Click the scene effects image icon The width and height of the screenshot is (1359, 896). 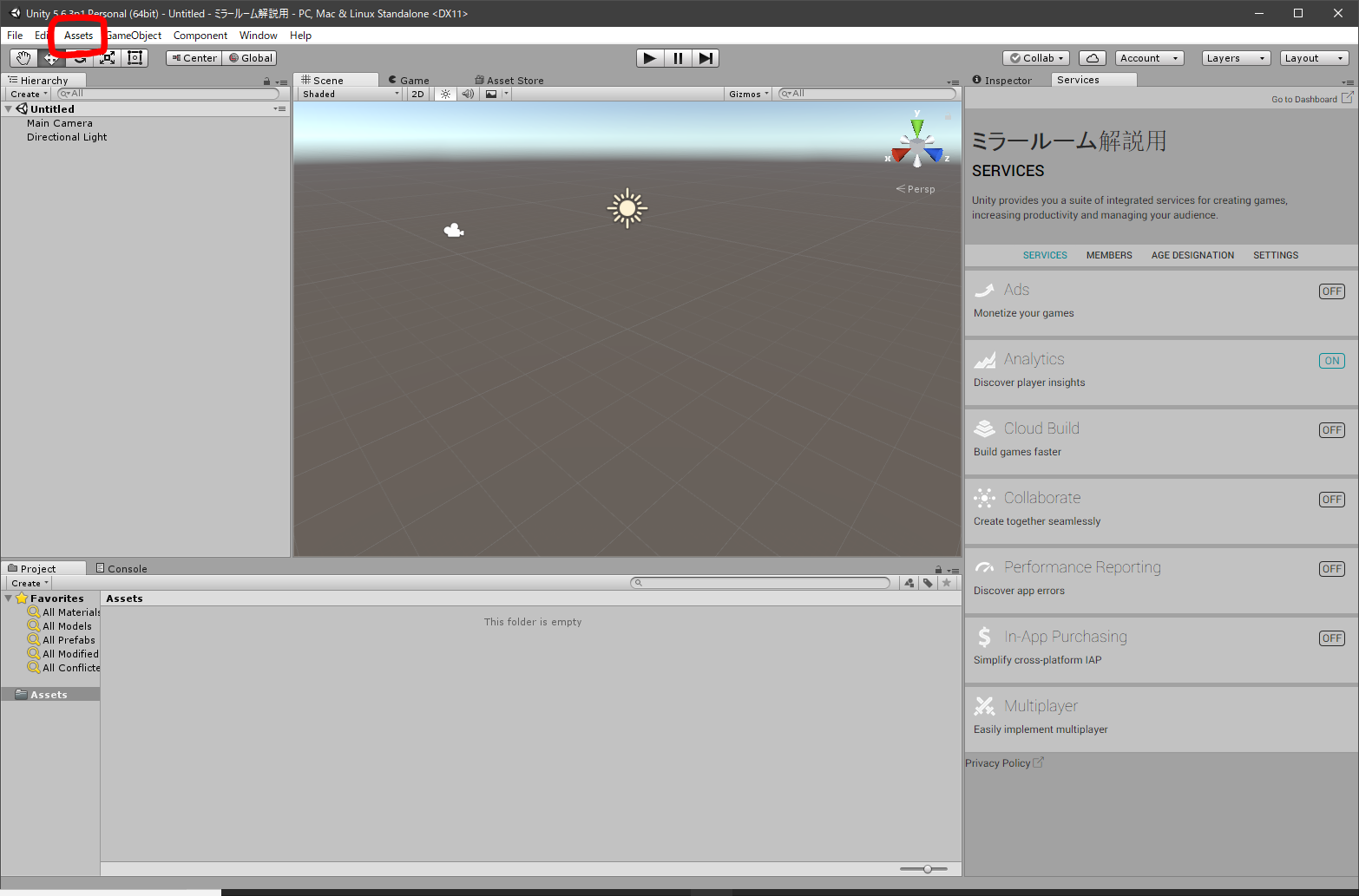(491, 94)
